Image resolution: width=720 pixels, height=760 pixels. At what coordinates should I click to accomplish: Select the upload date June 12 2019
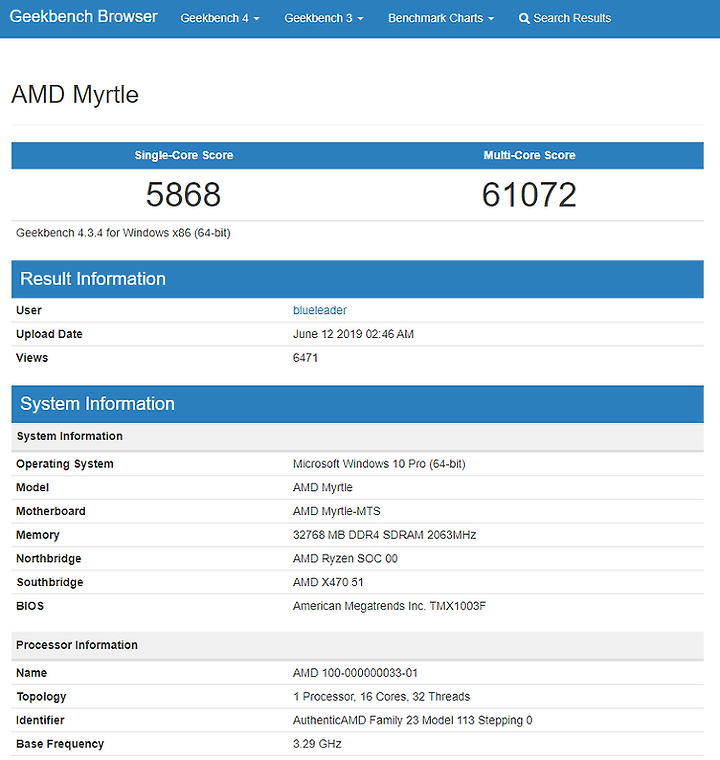coord(353,334)
